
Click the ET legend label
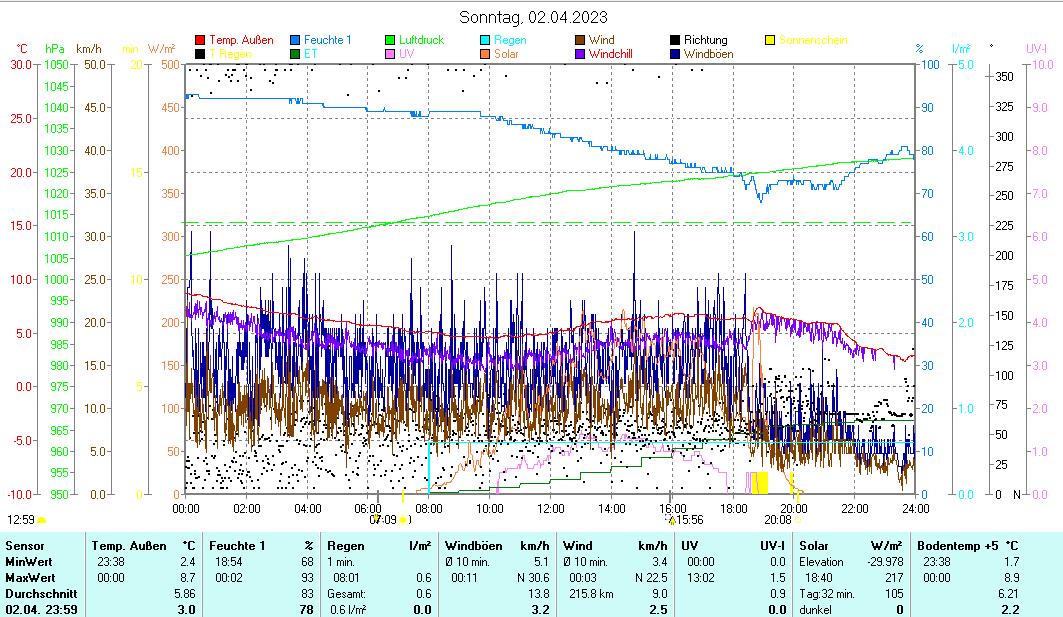(x=311, y=54)
